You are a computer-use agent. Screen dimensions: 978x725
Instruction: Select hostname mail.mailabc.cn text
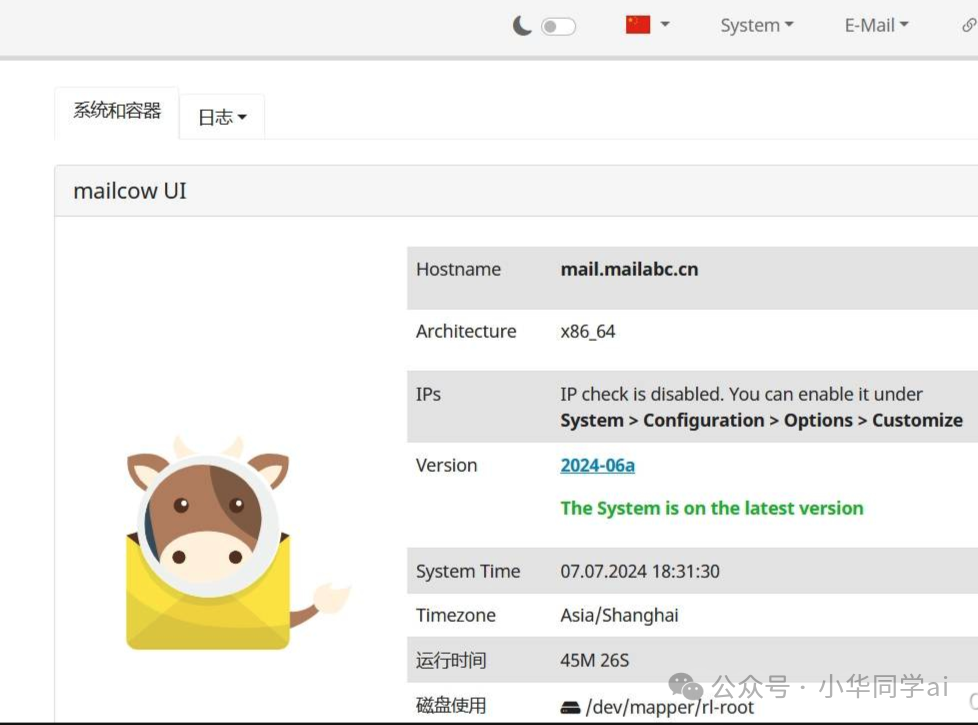(x=629, y=269)
